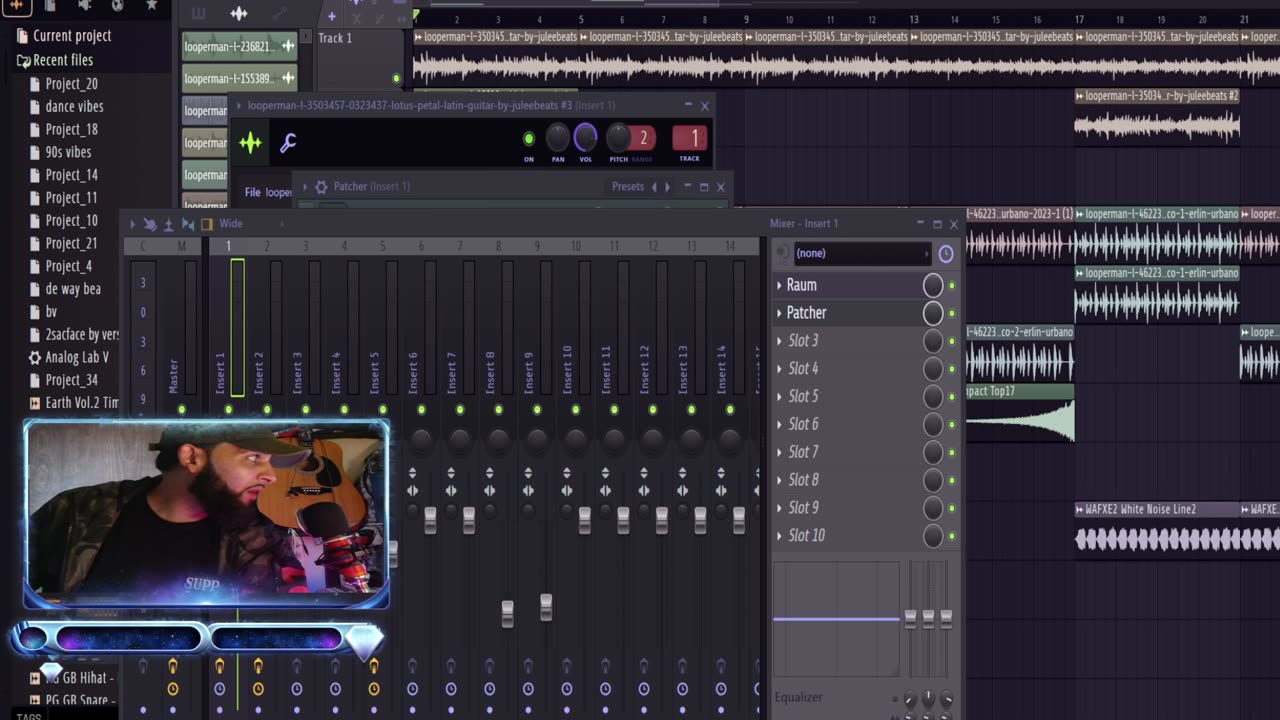Select effect Slot 7
The width and height of the screenshot is (1280, 720).
(x=803, y=452)
